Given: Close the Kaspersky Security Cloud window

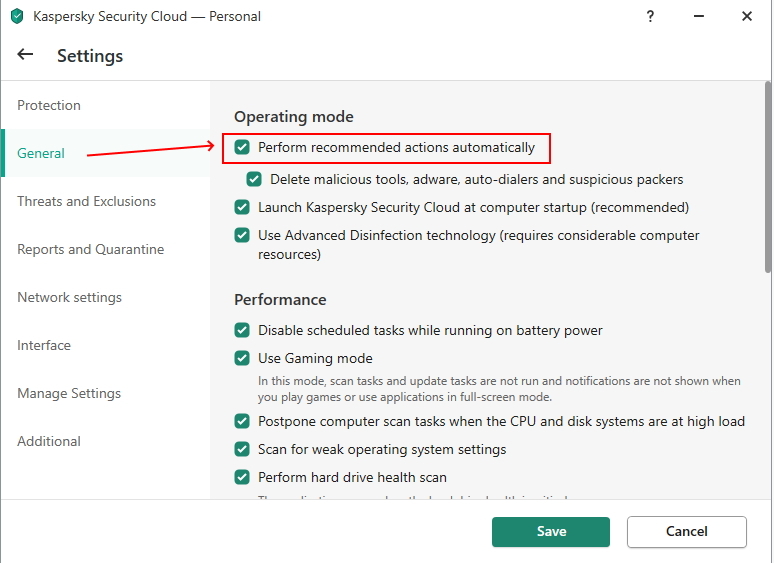Looking at the screenshot, I should tap(746, 16).
